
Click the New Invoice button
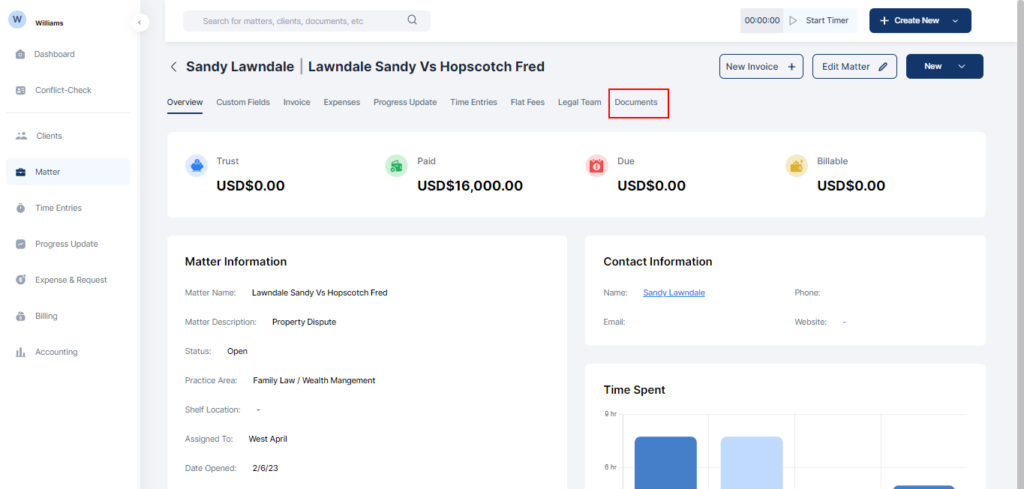pos(761,66)
